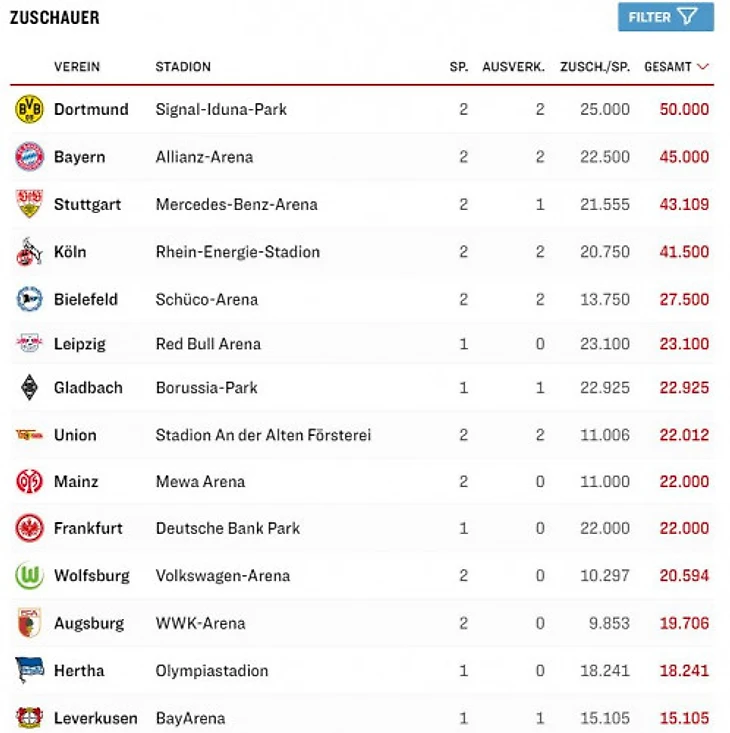Click the Wolfsburg green club logo
Viewport: 730px width, 733px height.
coord(30,576)
